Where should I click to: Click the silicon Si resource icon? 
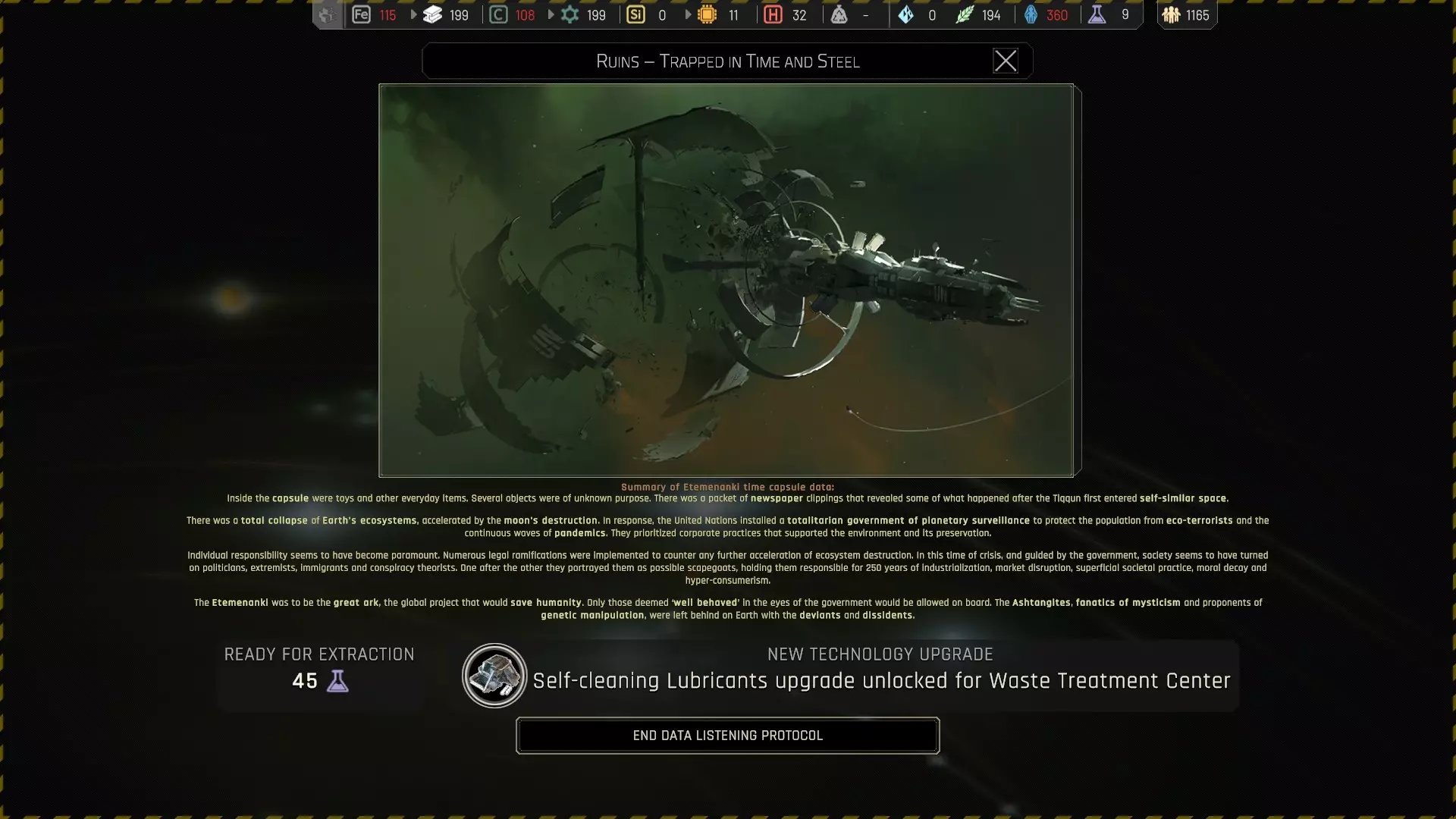(x=635, y=14)
